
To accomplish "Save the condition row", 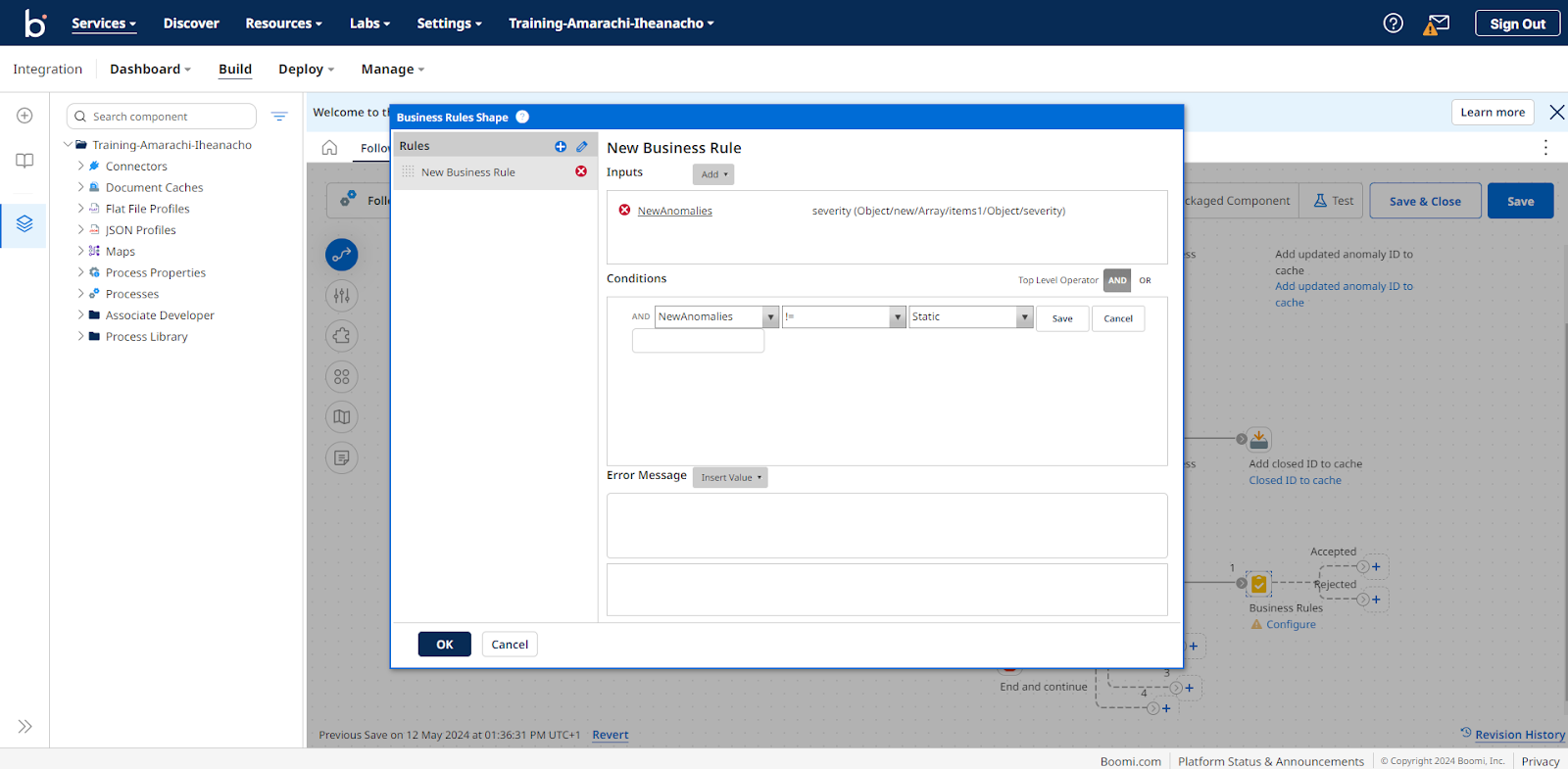I will [1062, 318].
